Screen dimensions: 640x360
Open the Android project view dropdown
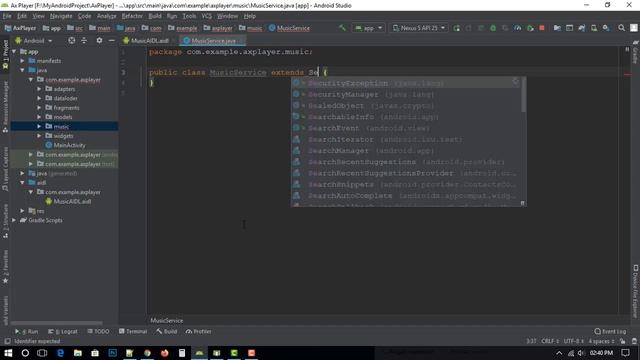pos(34,41)
